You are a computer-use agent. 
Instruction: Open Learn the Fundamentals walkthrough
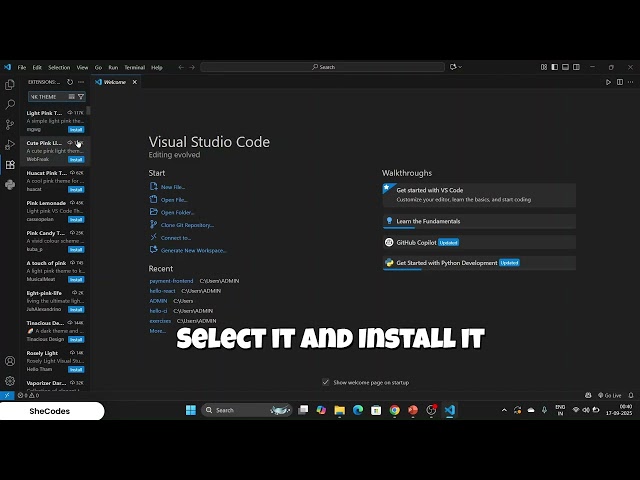479,221
